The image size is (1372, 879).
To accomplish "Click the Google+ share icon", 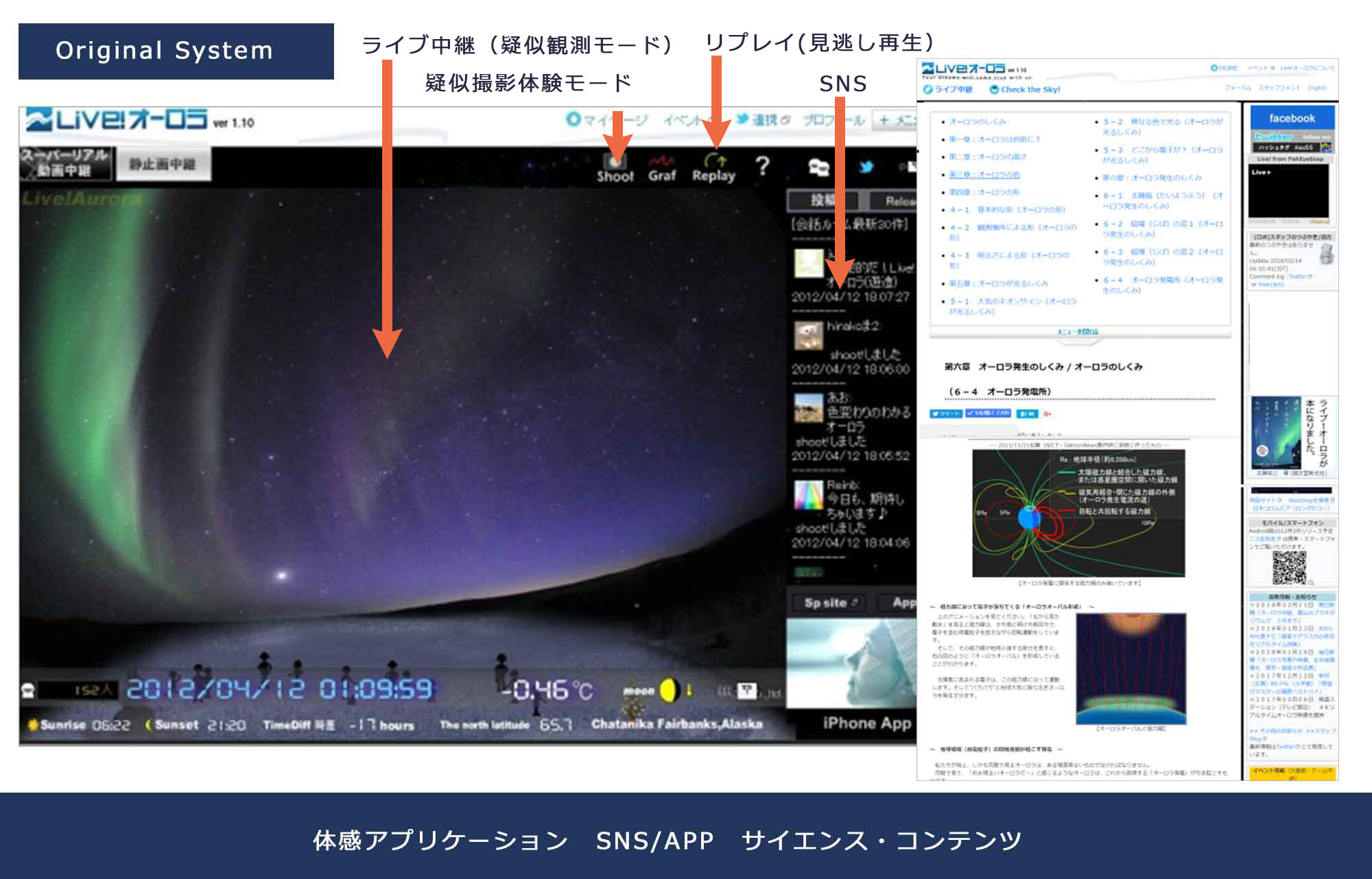I will [1048, 413].
